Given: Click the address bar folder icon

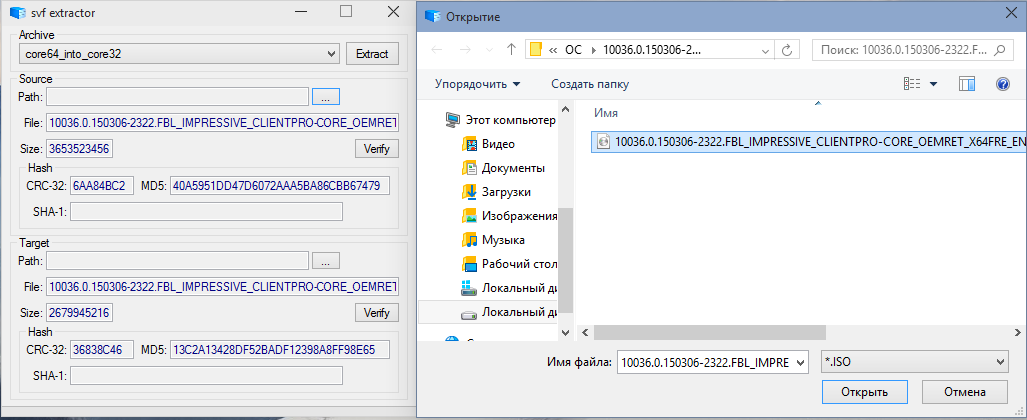Looking at the screenshot, I should click(536, 50).
